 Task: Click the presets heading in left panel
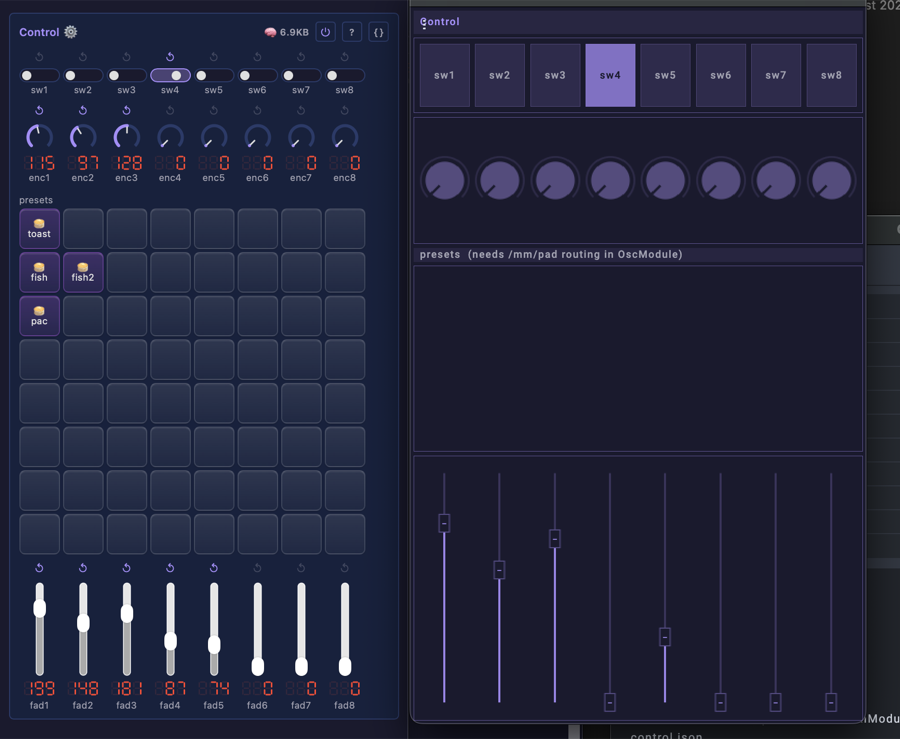[36, 200]
